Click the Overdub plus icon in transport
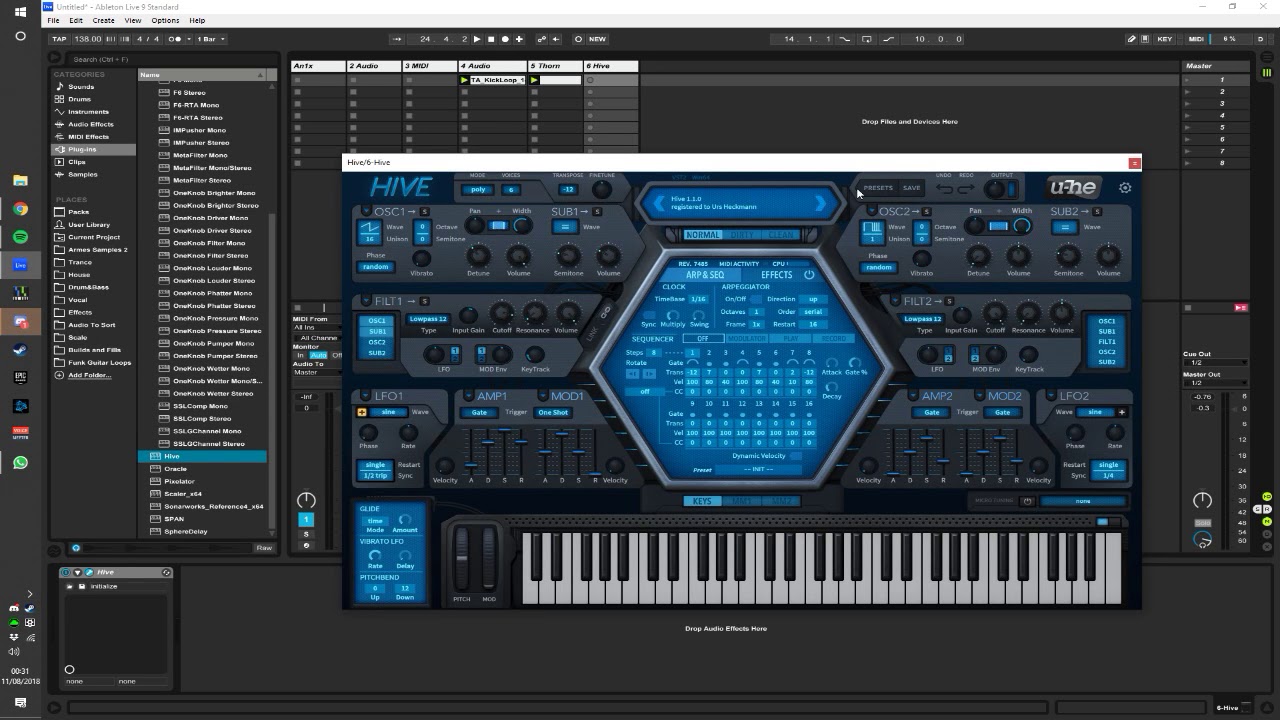Screen dimensions: 1280x720 tap(519, 39)
